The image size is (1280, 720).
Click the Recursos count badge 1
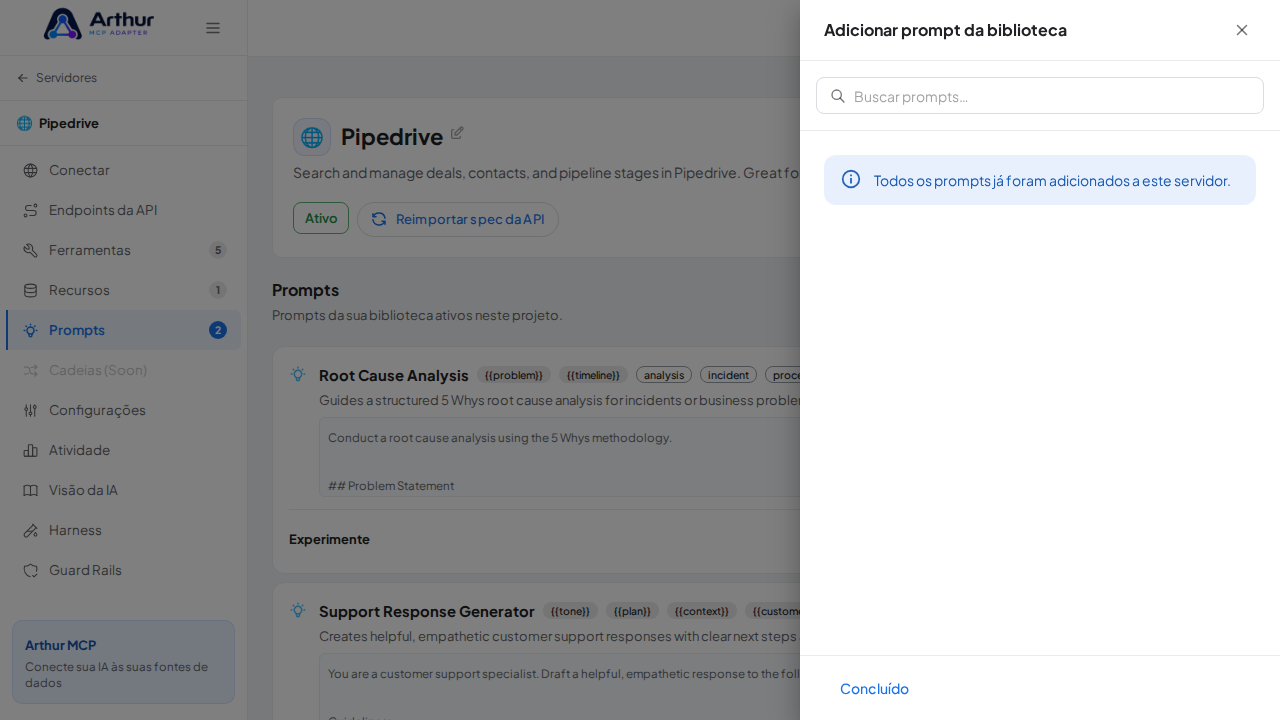pyautogui.click(x=218, y=290)
